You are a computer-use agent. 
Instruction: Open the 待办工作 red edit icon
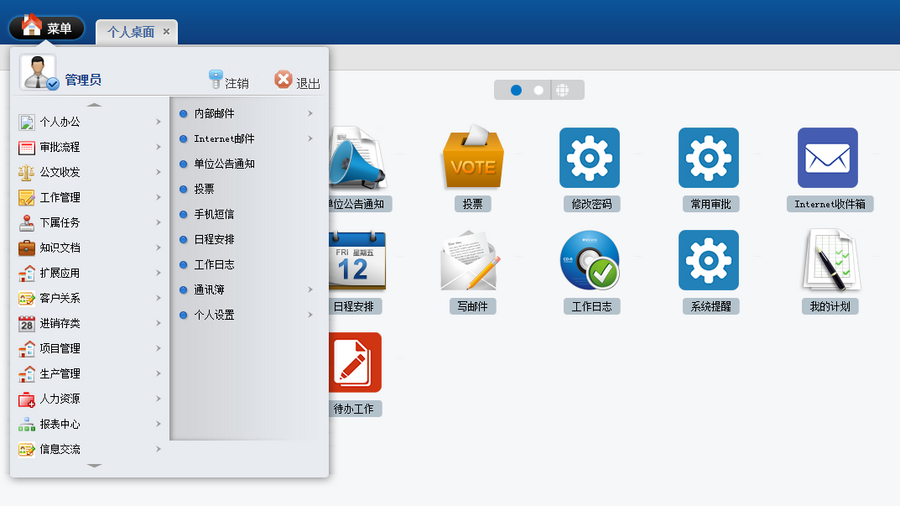354,363
